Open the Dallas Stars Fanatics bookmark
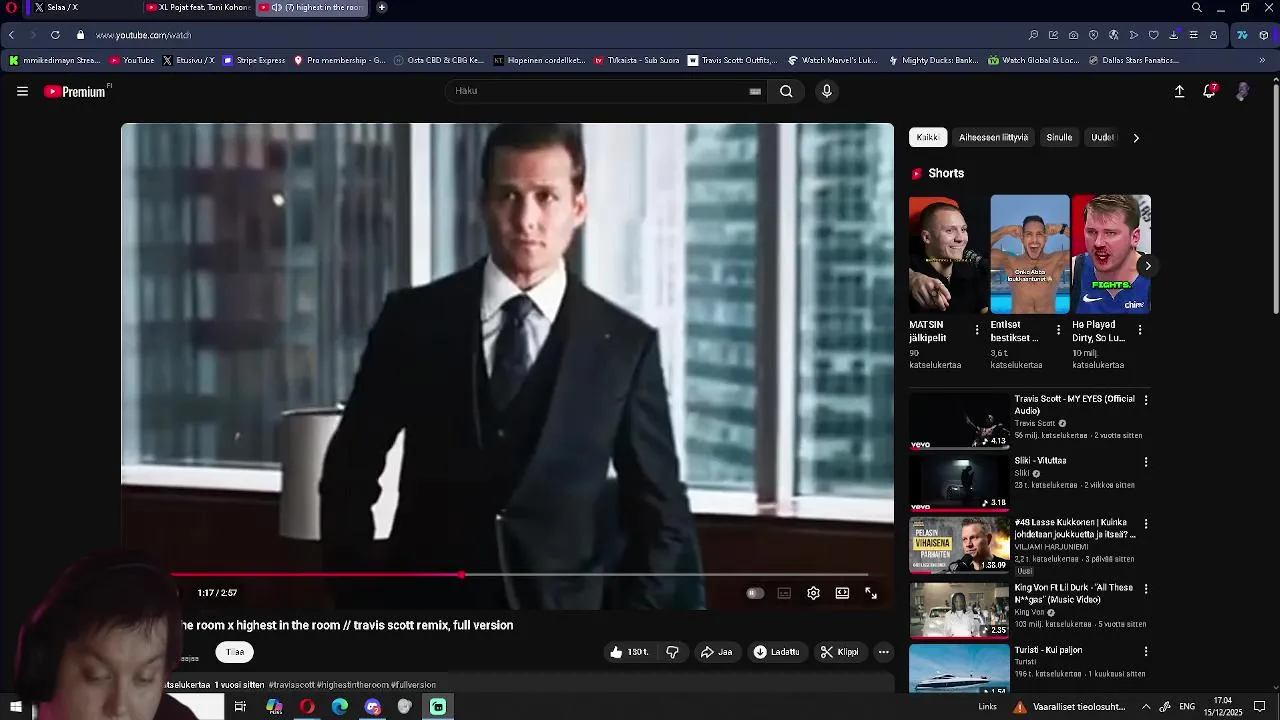The height and width of the screenshot is (720, 1280). point(1132,60)
